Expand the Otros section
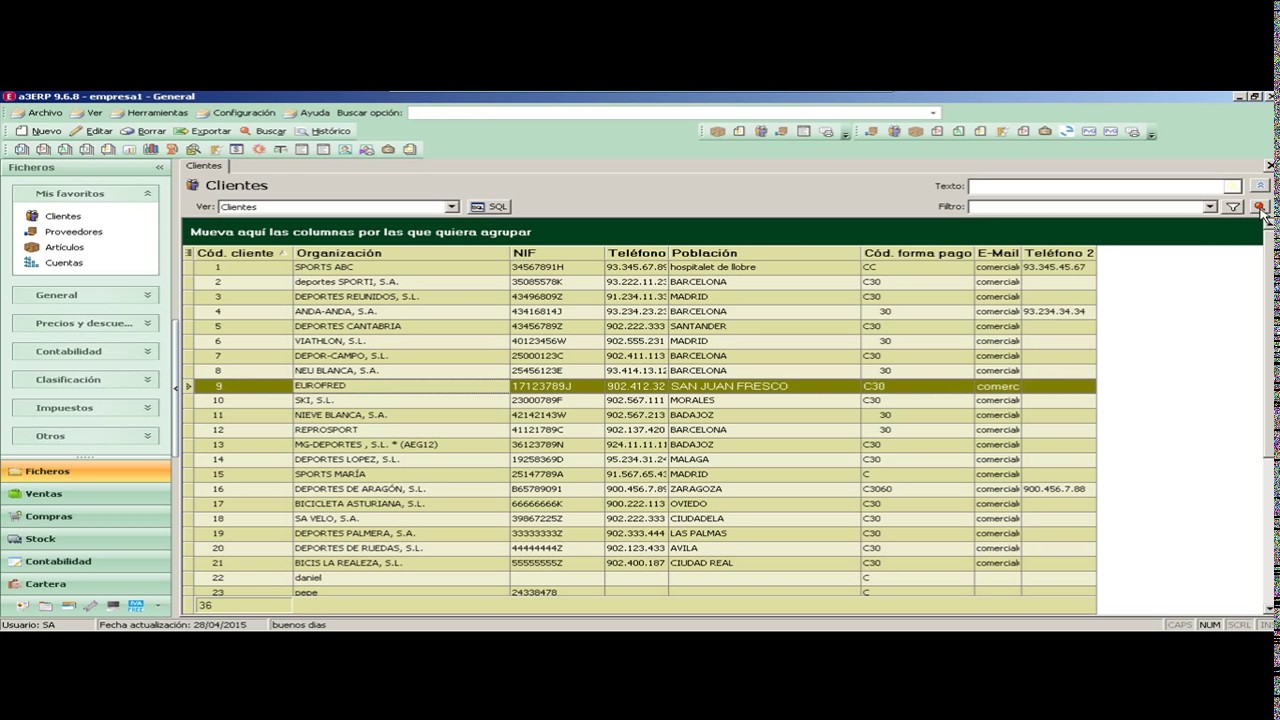 tap(85, 436)
